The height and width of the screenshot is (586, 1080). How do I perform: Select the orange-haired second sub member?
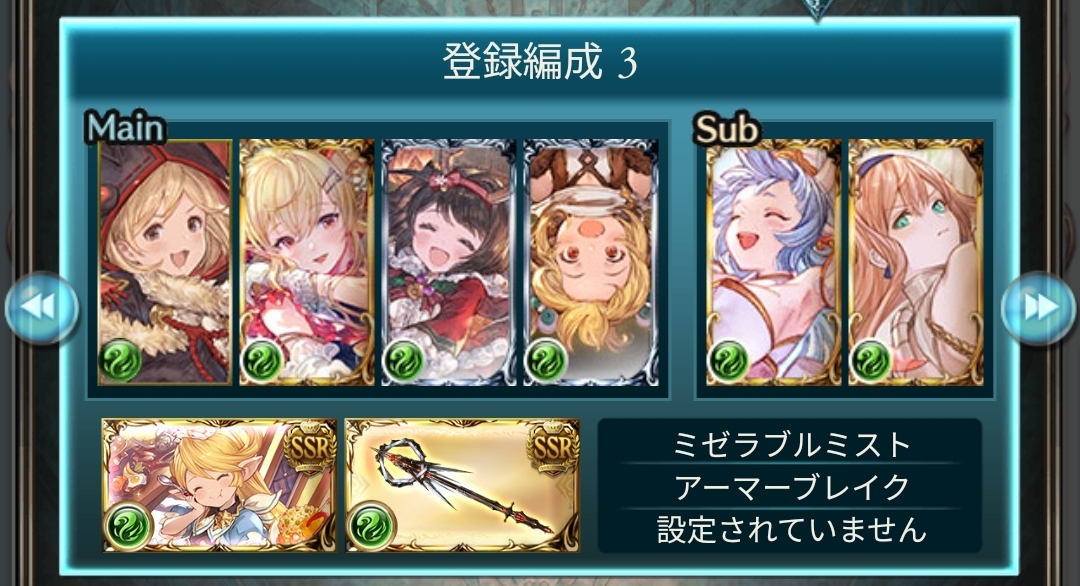(x=915, y=262)
